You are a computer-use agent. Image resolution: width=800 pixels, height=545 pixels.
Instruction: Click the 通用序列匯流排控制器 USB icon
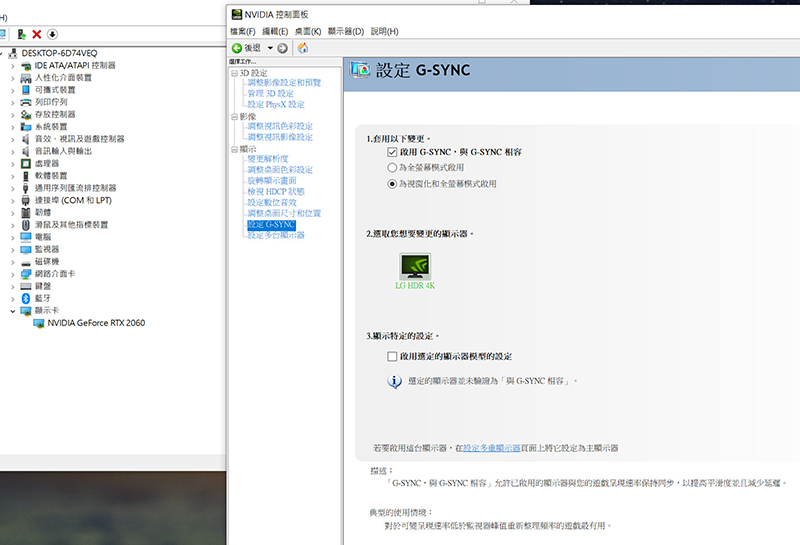26,188
